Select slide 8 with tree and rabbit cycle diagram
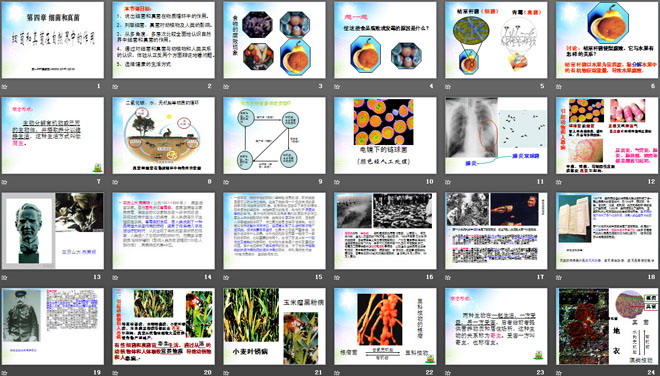This screenshot has height=376, width=660. tap(163, 136)
